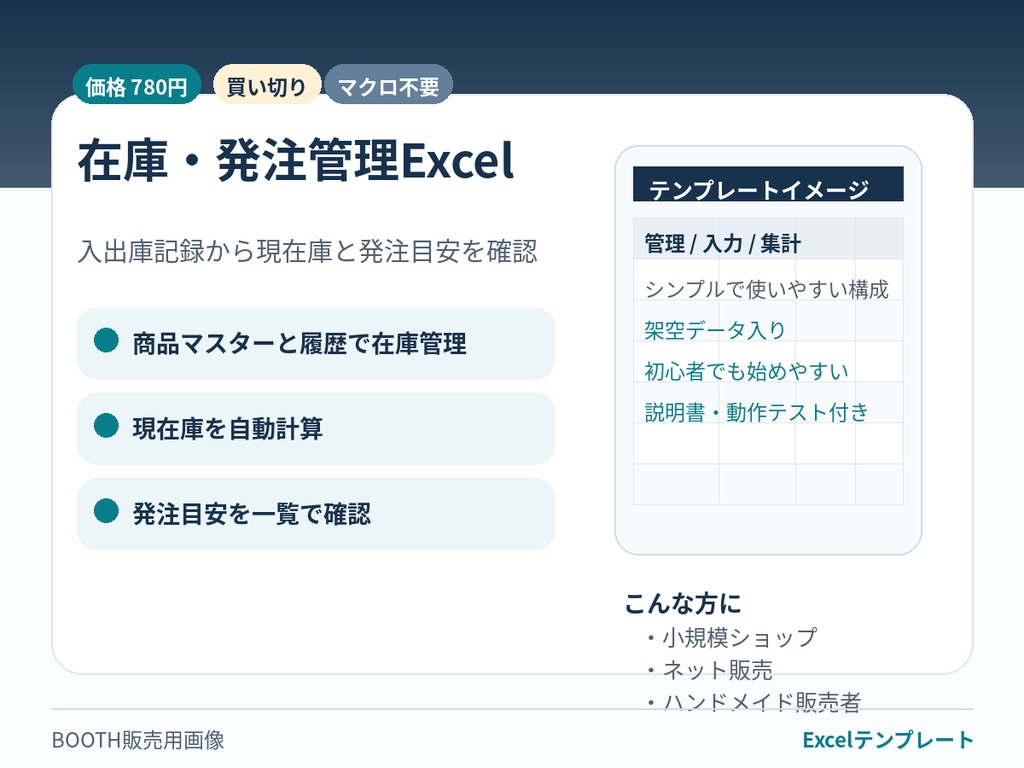
Task: Click the ネット販売 list item
Action: point(710,670)
